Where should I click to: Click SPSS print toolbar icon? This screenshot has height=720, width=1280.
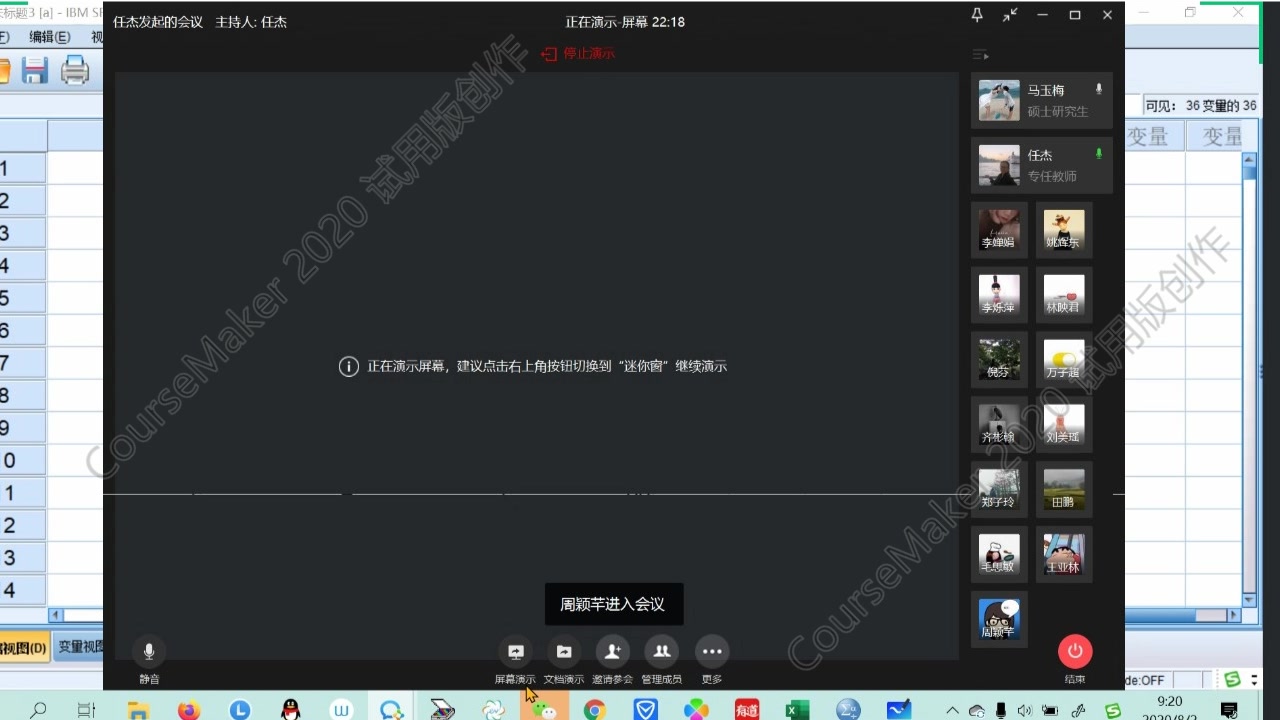[75, 70]
